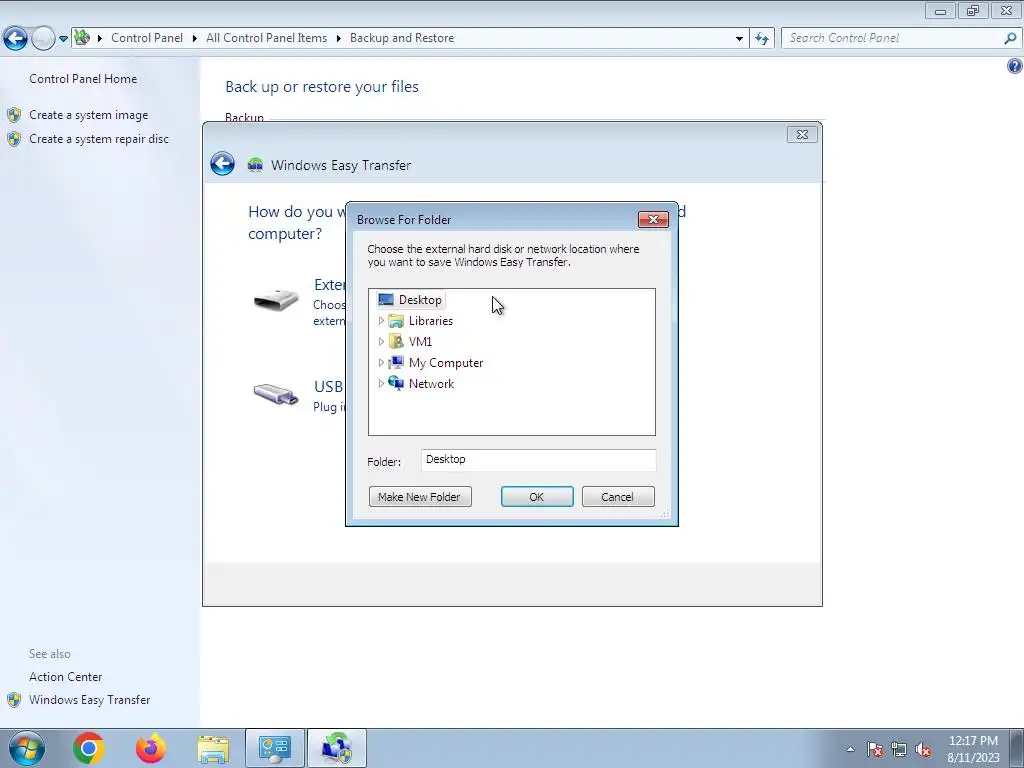Expand the Network tree node
Image resolution: width=1024 pixels, height=768 pixels.
pyautogui.click(x=381, y=383)
